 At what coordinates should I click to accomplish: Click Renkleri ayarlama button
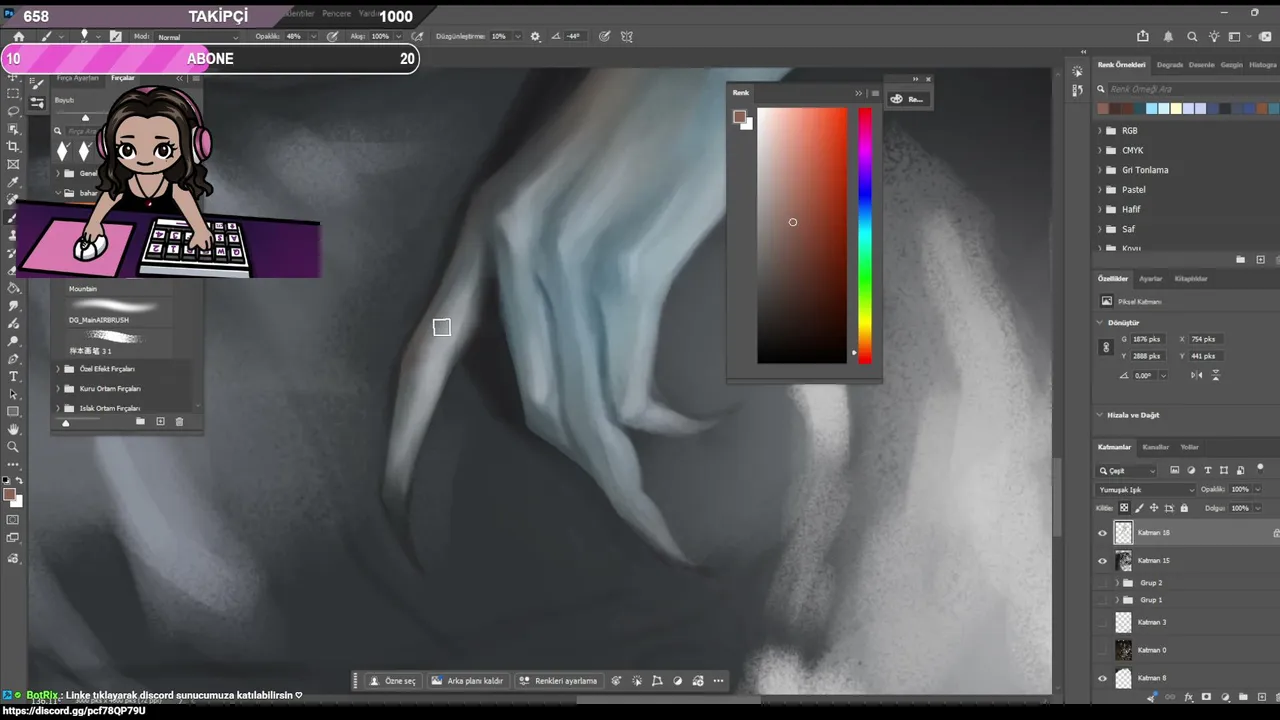tap(558, 681)
